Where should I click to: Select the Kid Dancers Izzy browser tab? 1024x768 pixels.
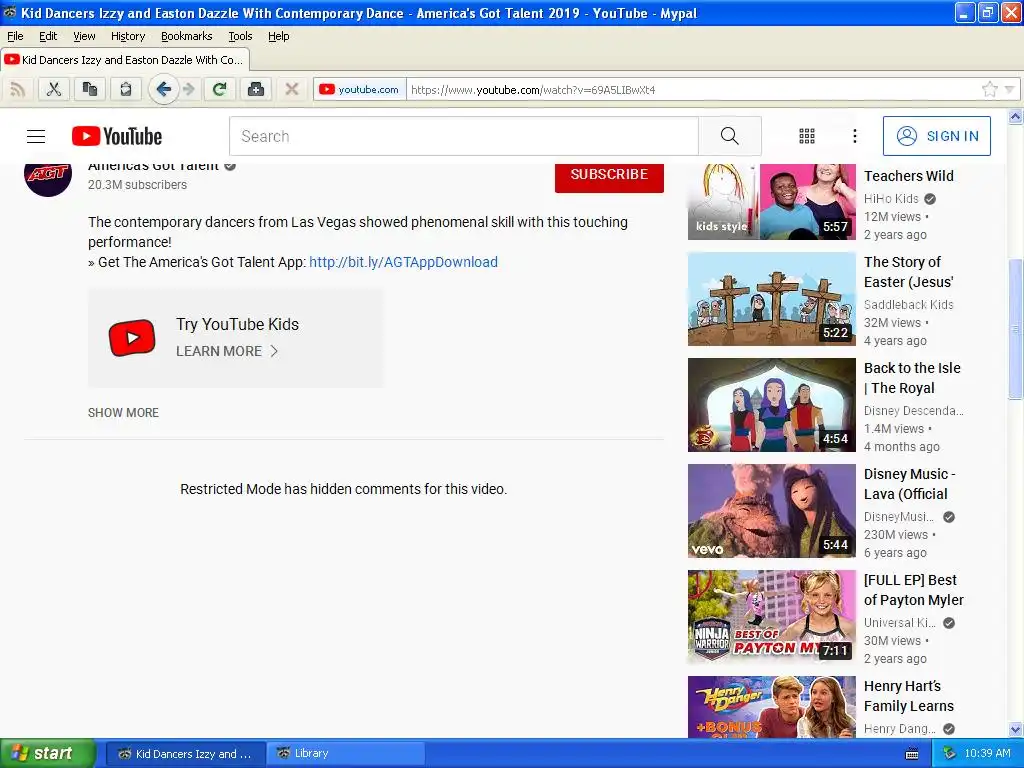pos(125,59)
